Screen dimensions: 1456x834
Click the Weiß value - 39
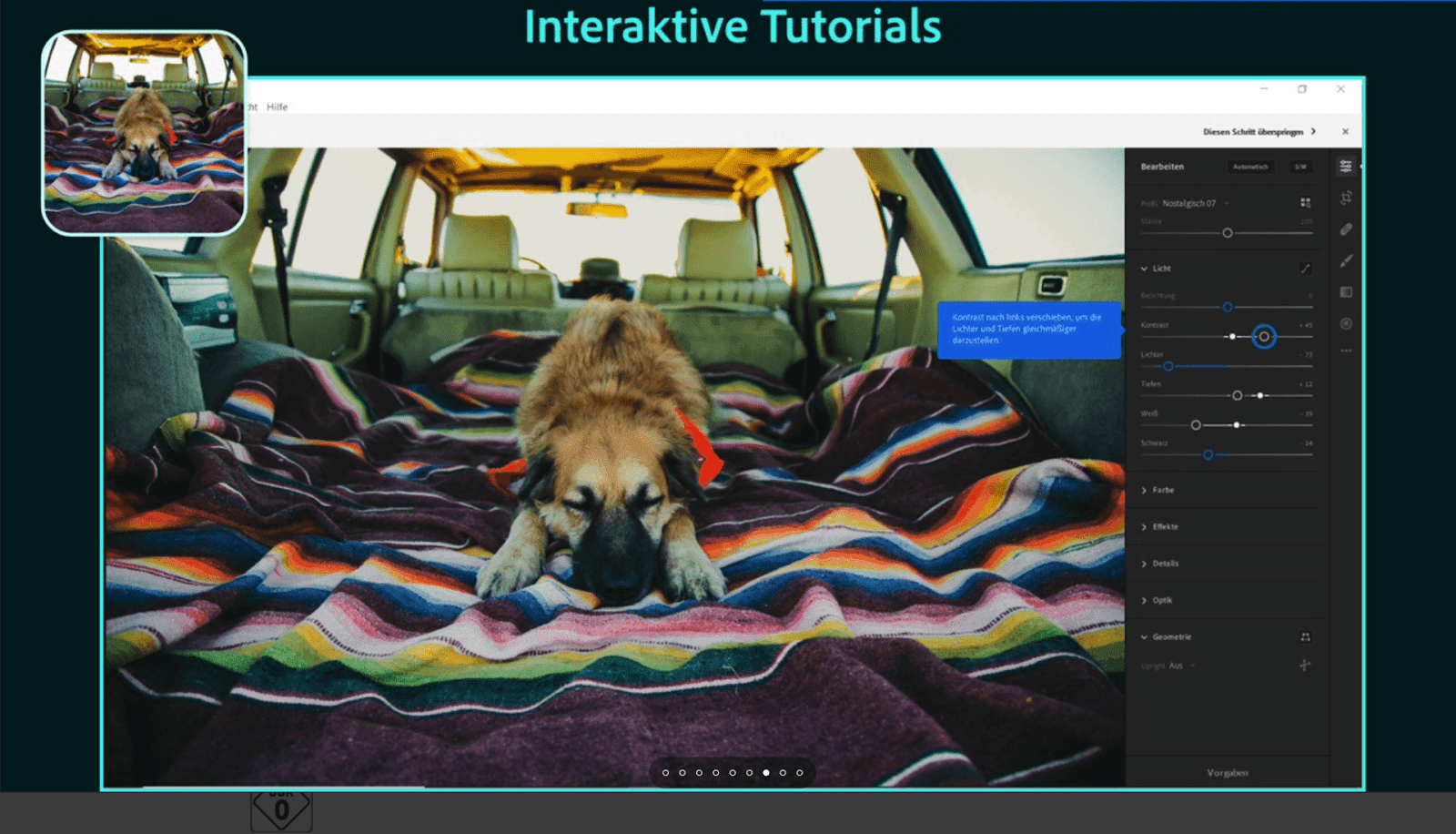coord(1306,414)
